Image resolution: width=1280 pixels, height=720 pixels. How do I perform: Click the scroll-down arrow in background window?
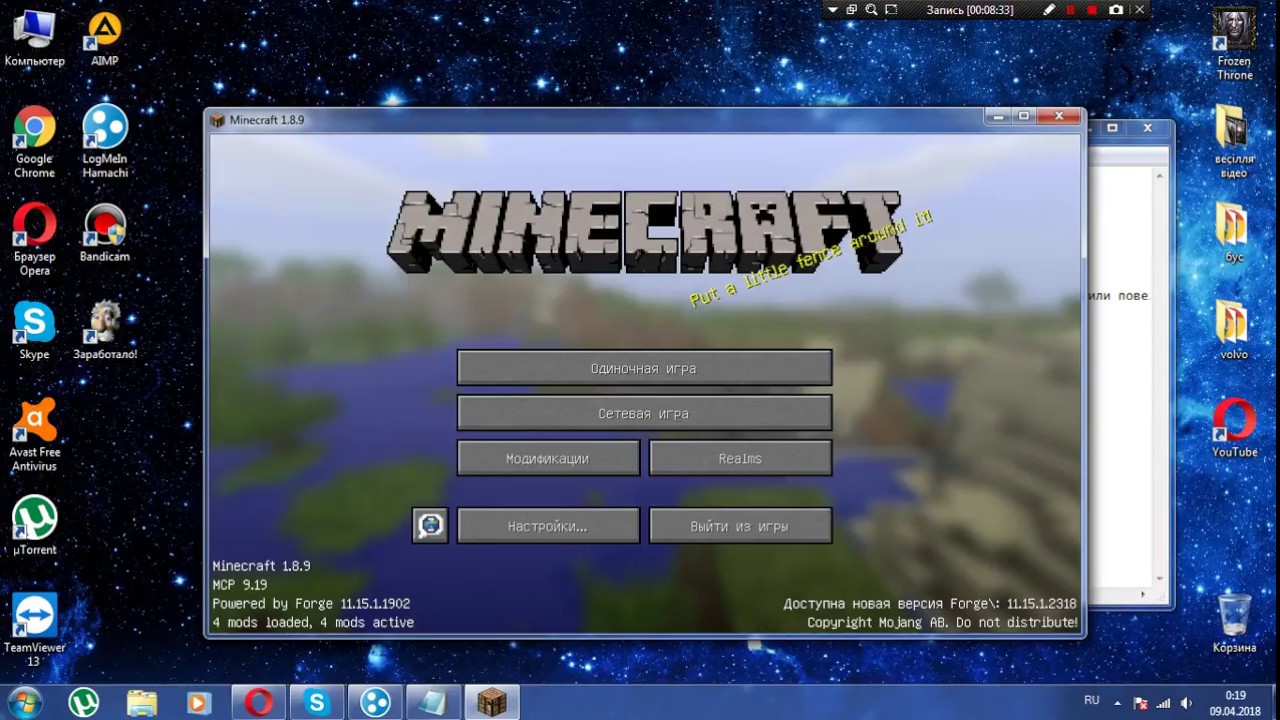click(1161, 578)
